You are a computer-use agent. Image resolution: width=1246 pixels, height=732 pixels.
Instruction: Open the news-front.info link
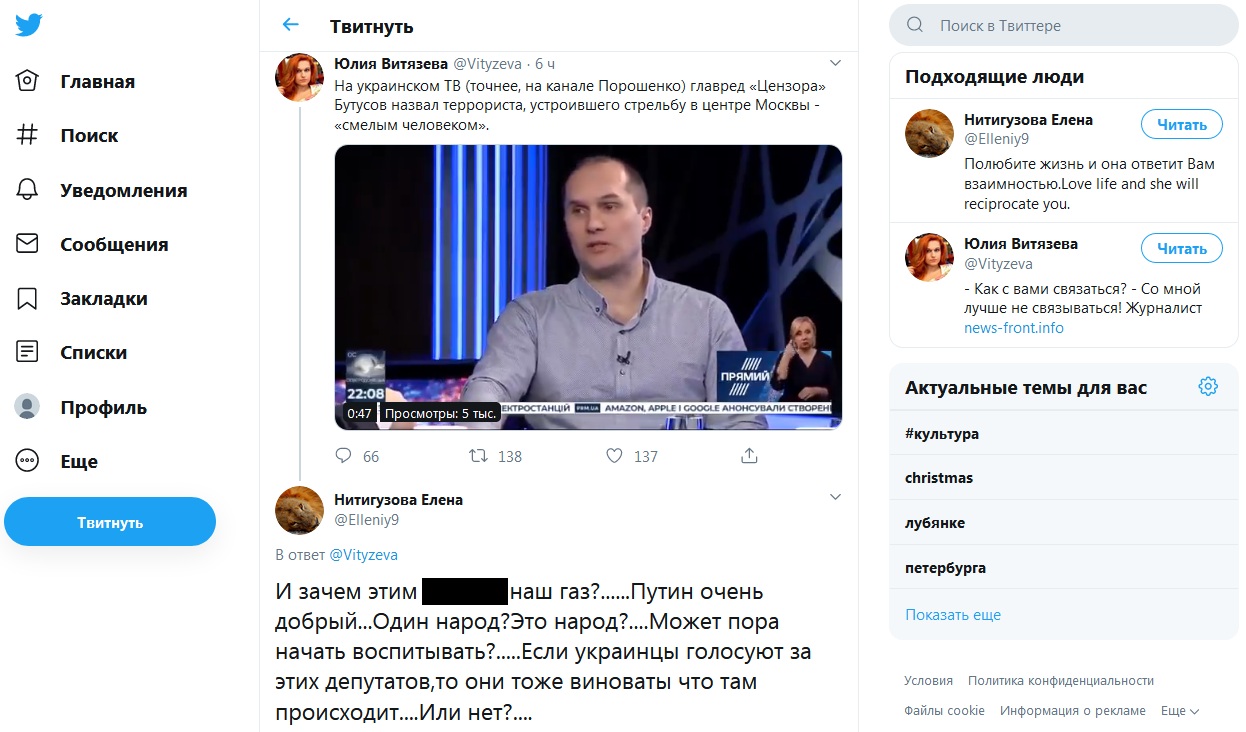point(1013,328)
